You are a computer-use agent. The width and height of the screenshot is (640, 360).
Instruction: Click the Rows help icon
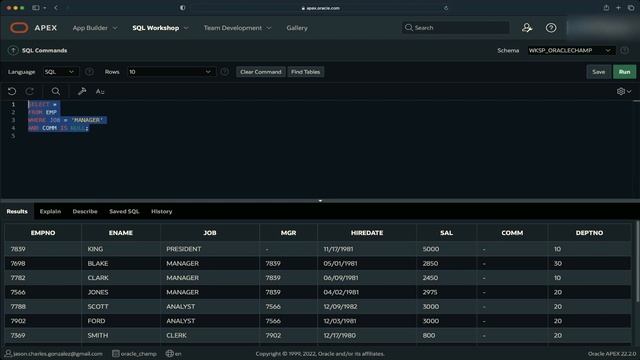tap(224, 72)
